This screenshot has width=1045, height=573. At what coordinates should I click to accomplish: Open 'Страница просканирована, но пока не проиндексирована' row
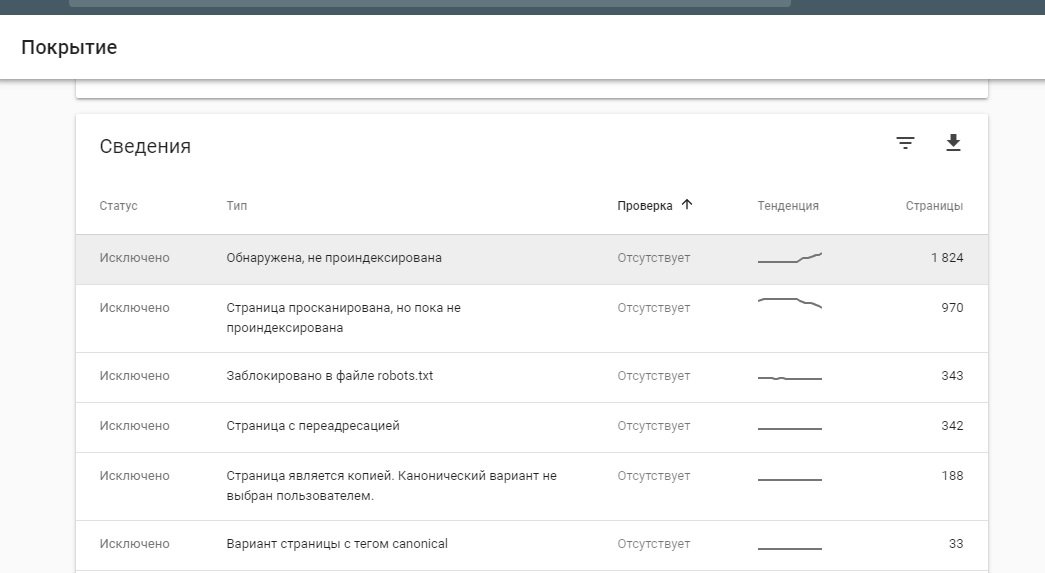pos(532,318)
